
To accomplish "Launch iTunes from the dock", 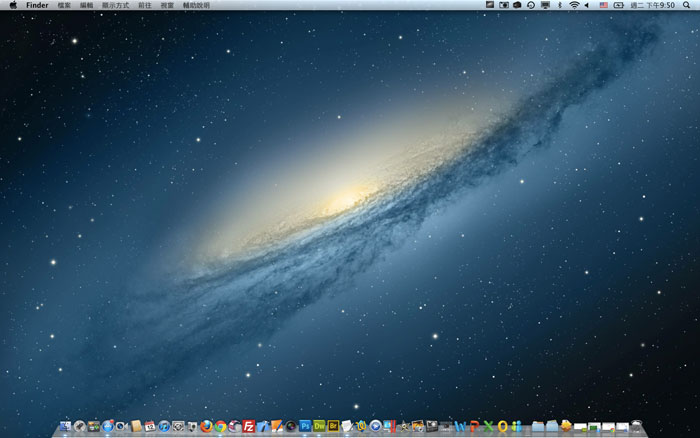I will pos(164,426).
